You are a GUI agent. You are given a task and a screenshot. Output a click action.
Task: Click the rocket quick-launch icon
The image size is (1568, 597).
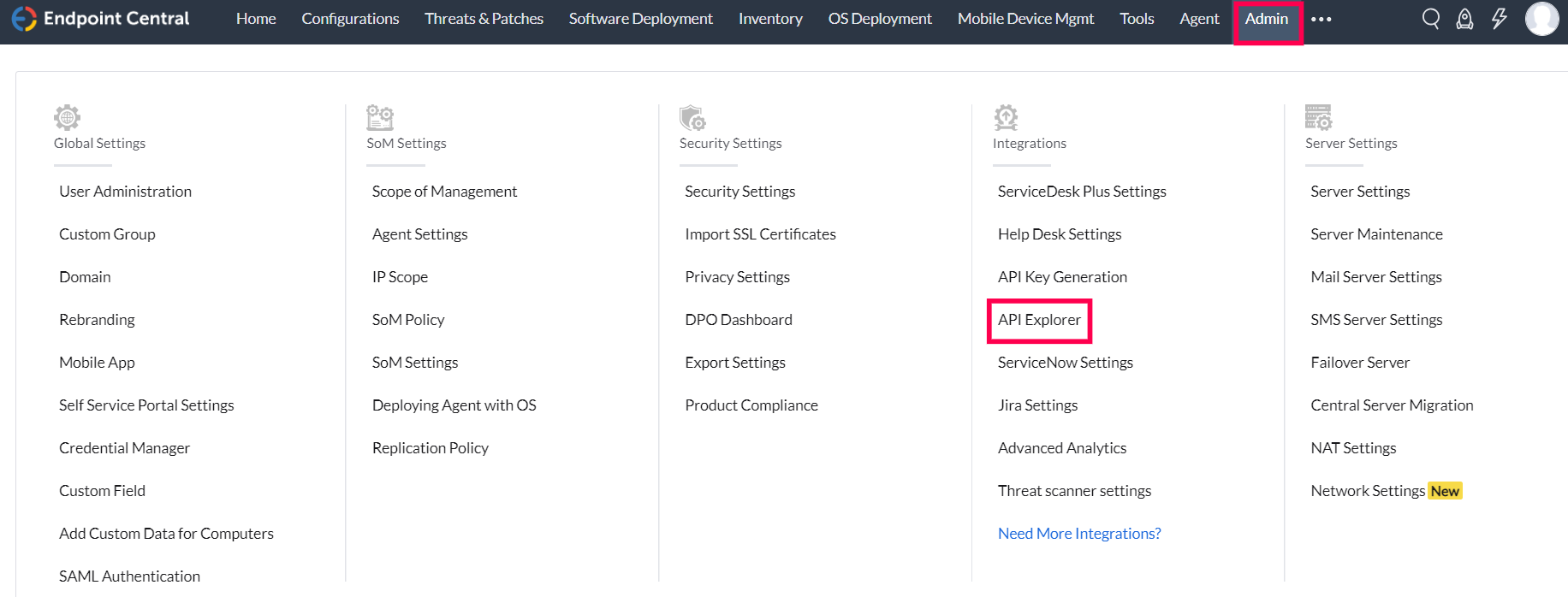tap(1464, 19)
